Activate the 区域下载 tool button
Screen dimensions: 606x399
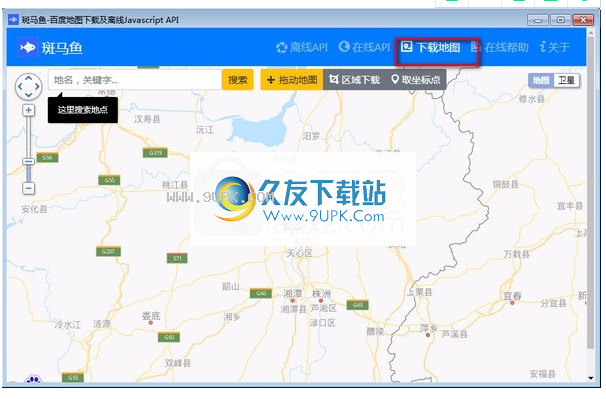pos(354,80)
